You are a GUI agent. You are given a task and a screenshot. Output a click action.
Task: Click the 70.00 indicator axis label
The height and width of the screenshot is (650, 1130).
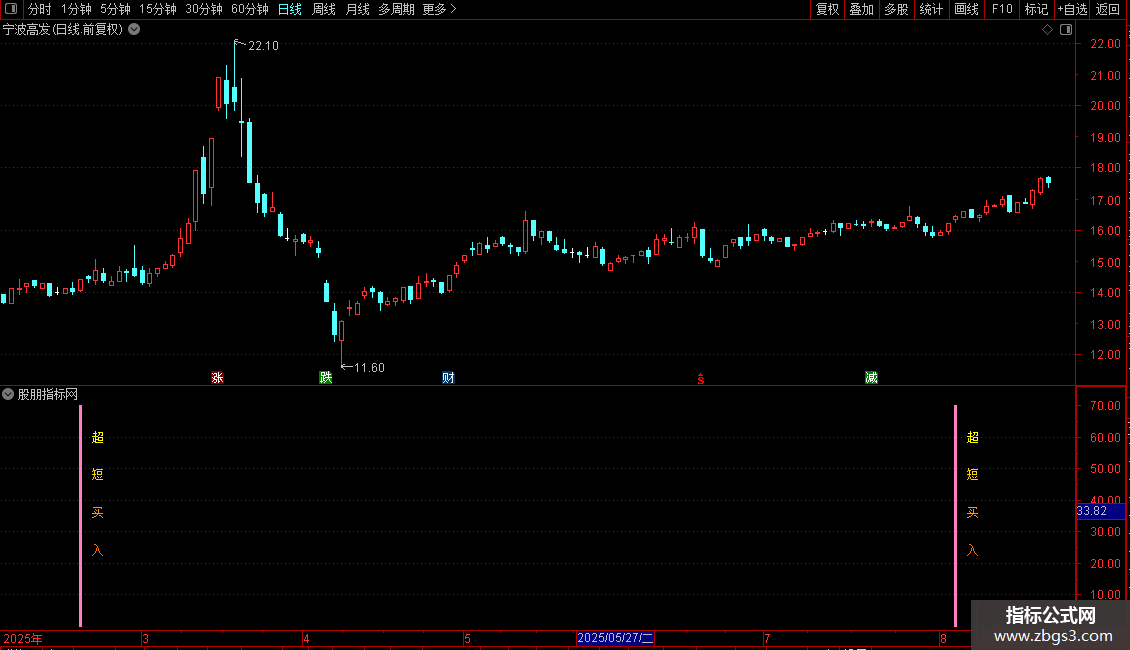tap(1105, 406)
